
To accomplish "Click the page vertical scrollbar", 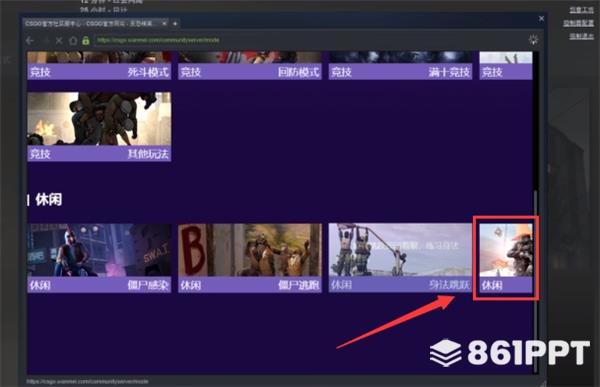I will [x=536, y=212].
